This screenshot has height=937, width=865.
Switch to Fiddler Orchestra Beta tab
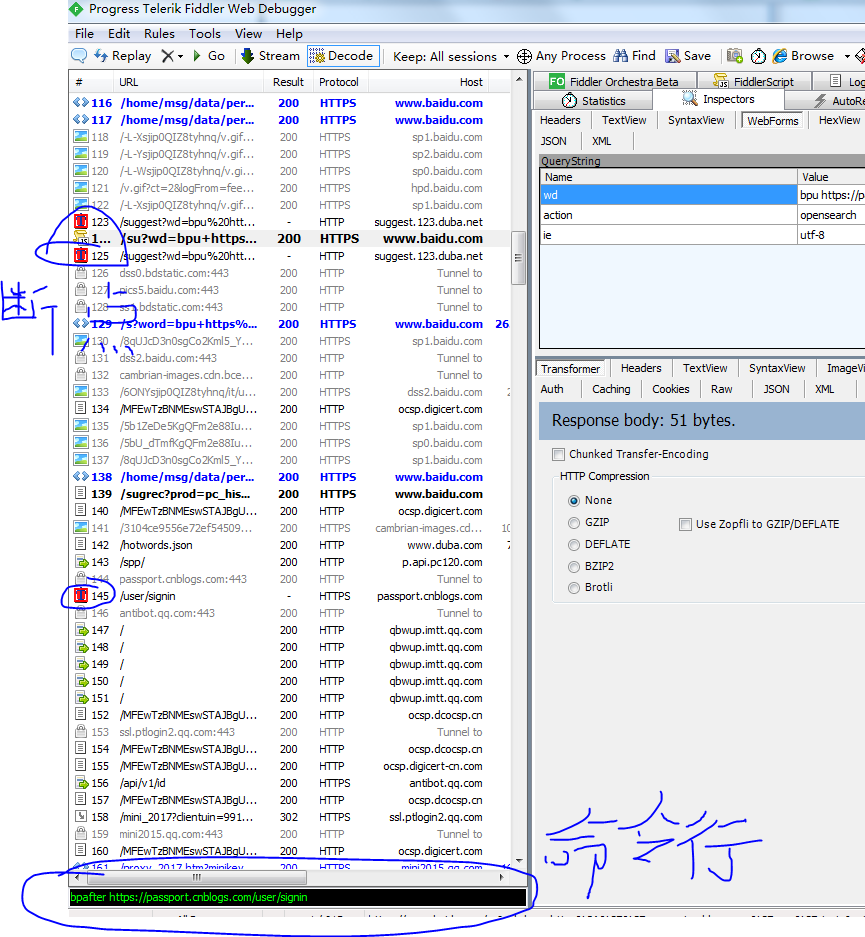(614, 81)
